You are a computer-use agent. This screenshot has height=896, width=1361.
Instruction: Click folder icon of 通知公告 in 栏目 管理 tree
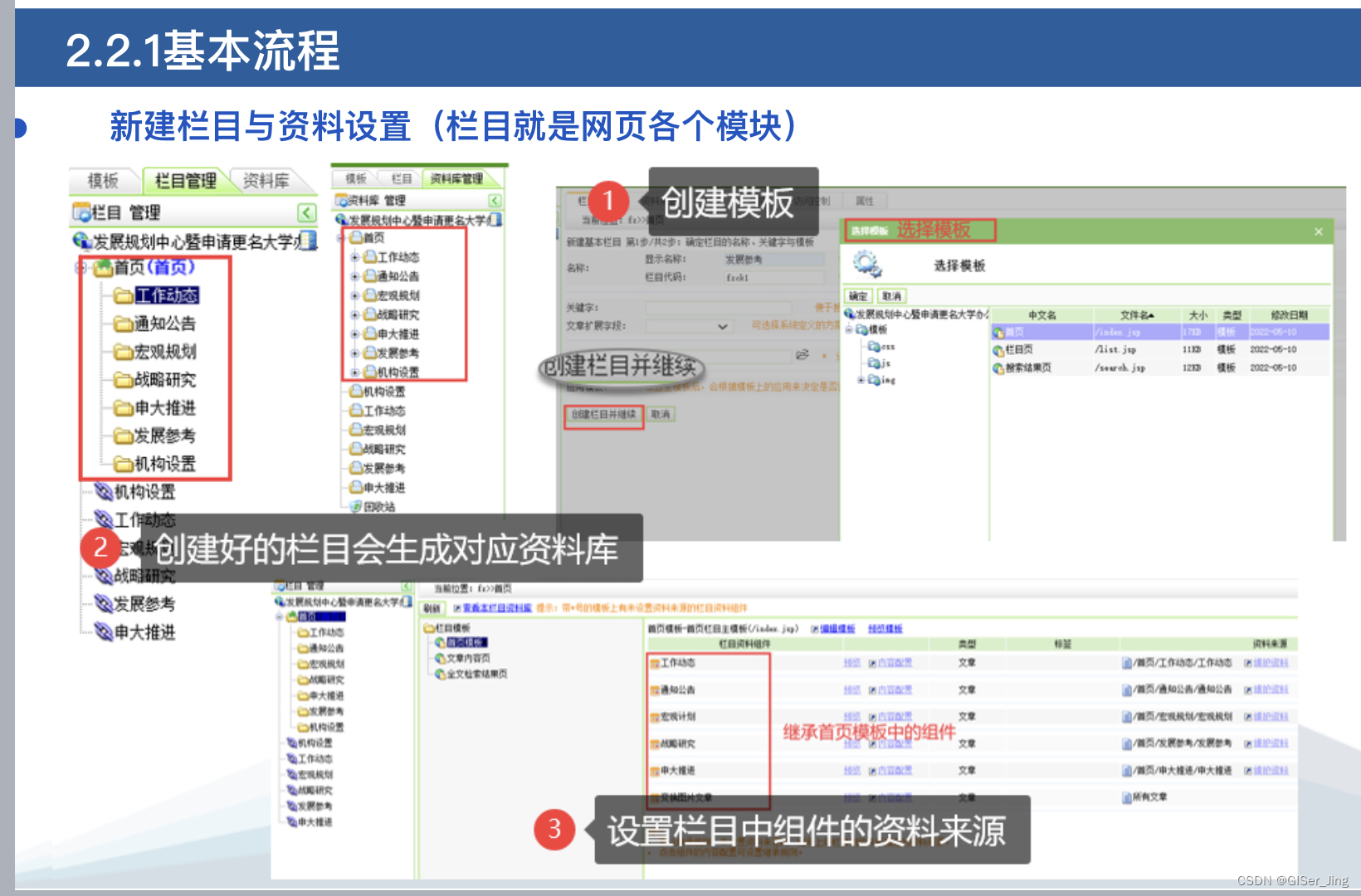coord(124,324)
